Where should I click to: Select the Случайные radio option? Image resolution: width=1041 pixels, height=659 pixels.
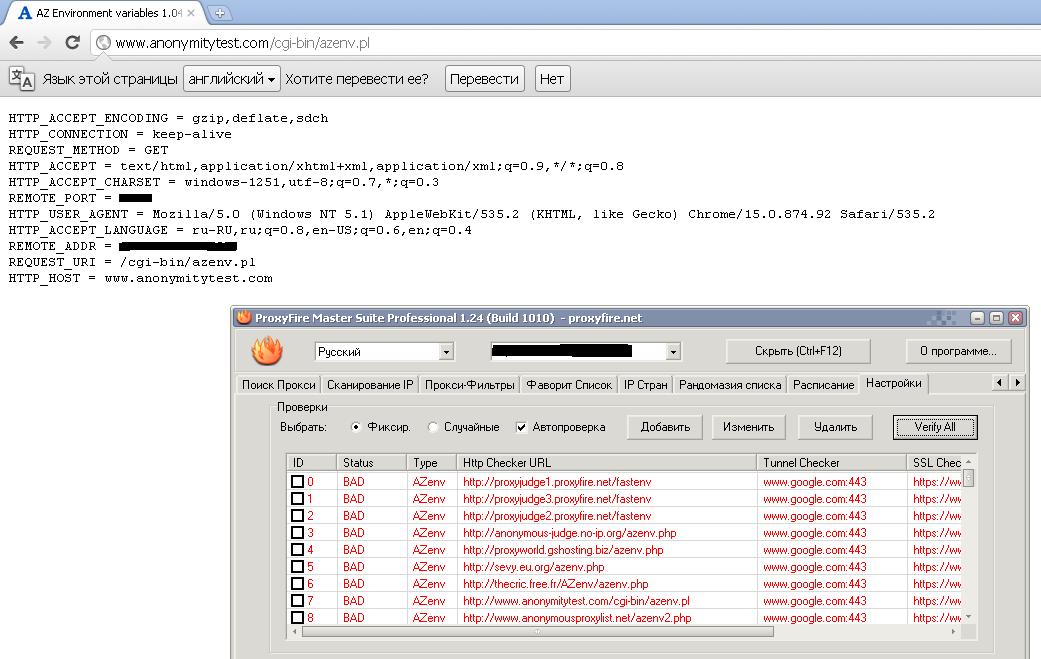click(432, 427)
